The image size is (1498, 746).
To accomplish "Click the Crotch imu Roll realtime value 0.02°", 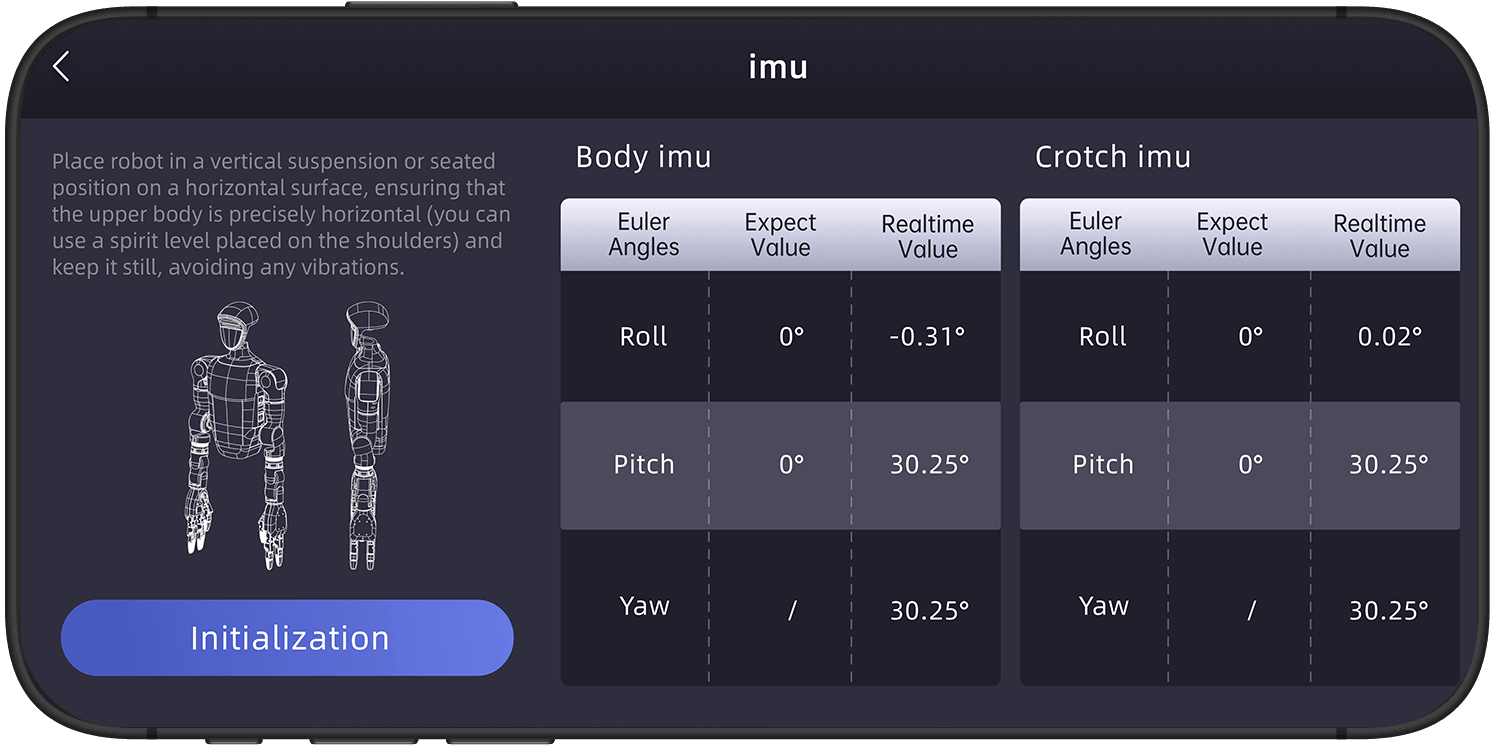I will [x=1389, y=337].
